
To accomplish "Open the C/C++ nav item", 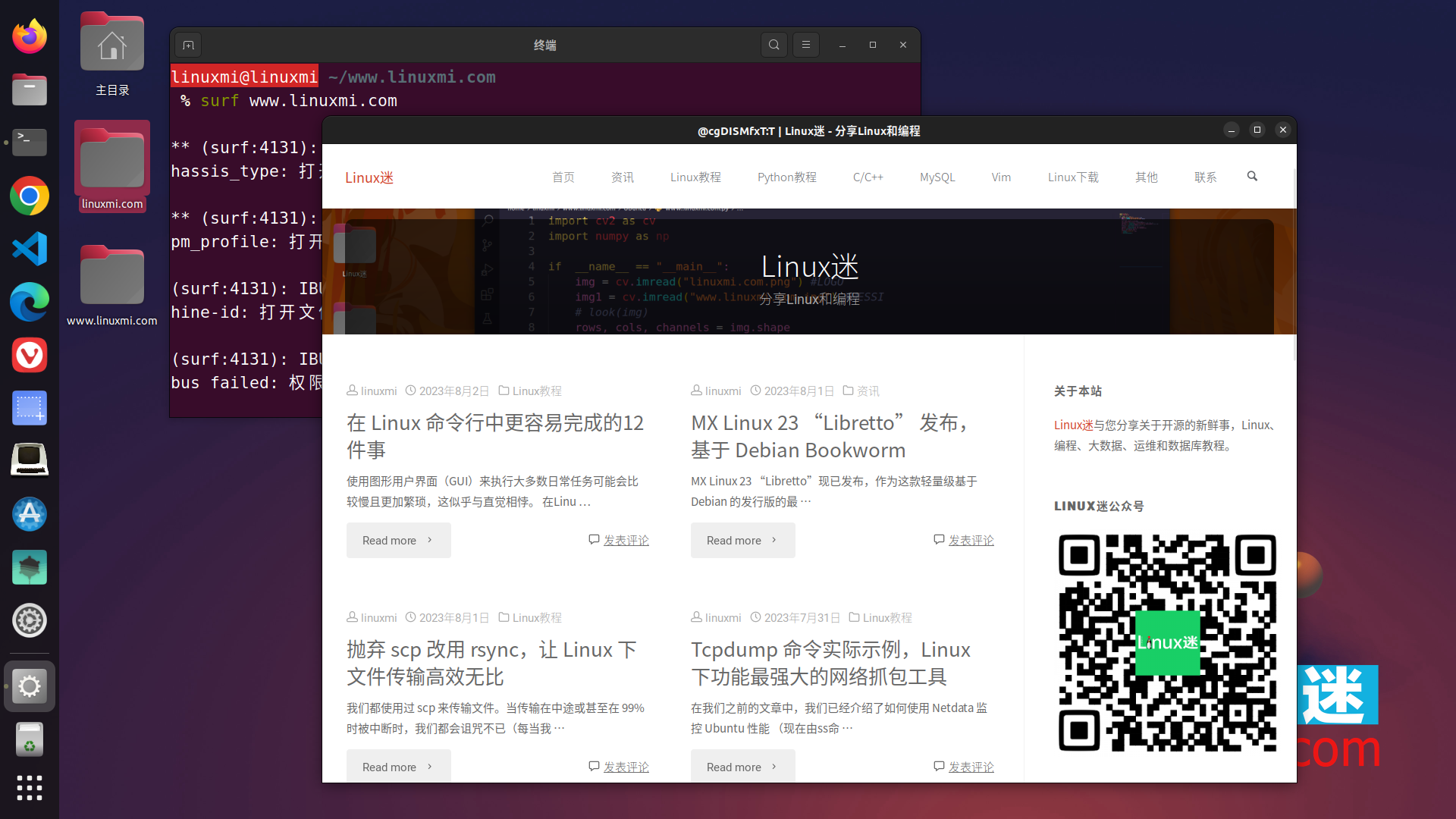I will [x=868, y=177].
